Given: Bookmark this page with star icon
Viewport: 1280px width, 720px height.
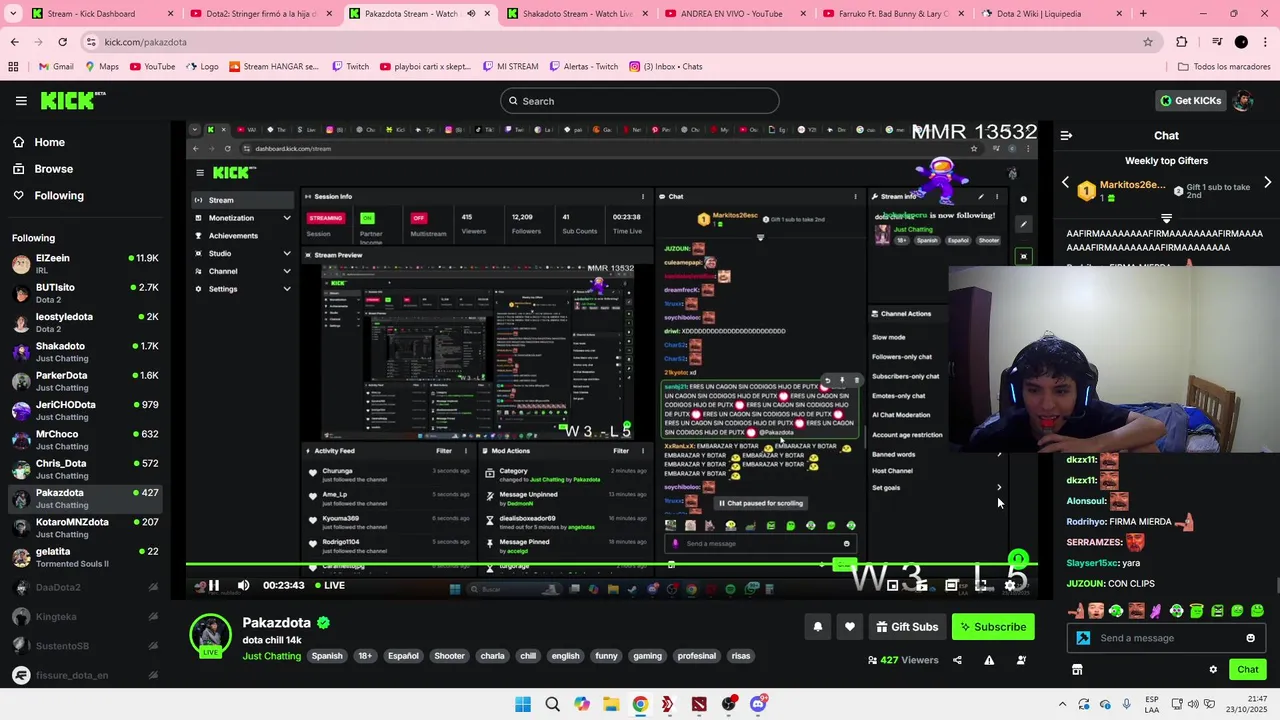Looking at the screenshot, I should click(1148, 42).
